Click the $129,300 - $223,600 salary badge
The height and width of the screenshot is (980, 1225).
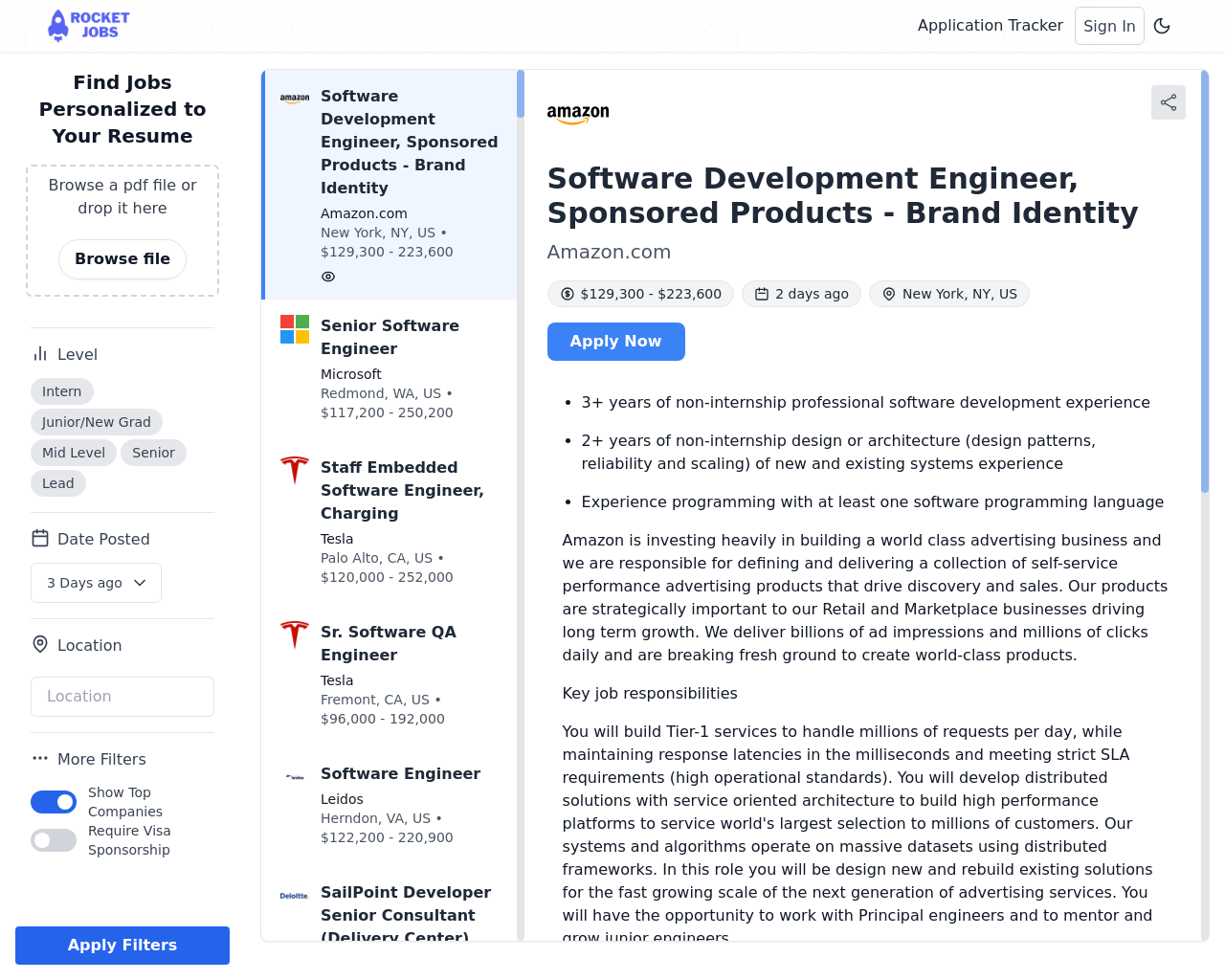coord(640,294)
